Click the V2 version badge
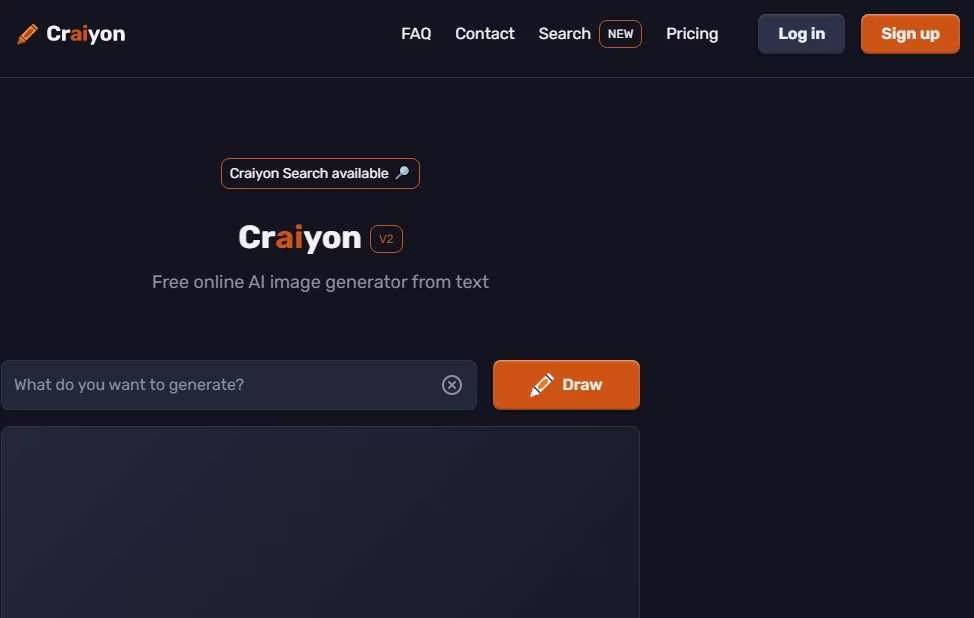 coord(386,239)
